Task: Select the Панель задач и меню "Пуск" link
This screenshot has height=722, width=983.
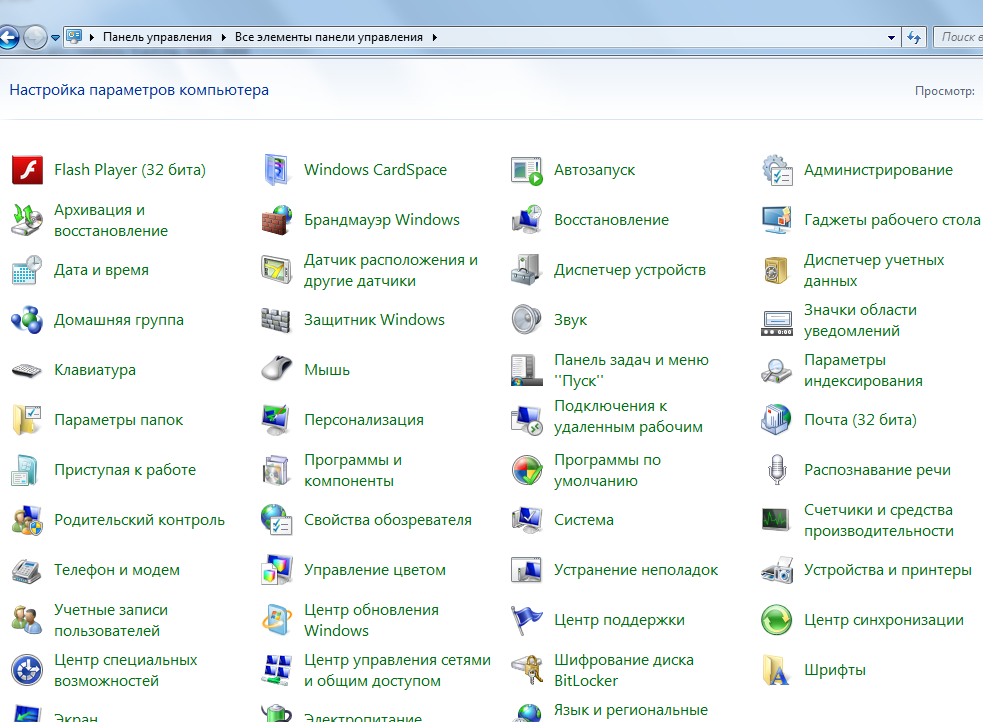Action: pyautogui.click(x=631, y=370)
